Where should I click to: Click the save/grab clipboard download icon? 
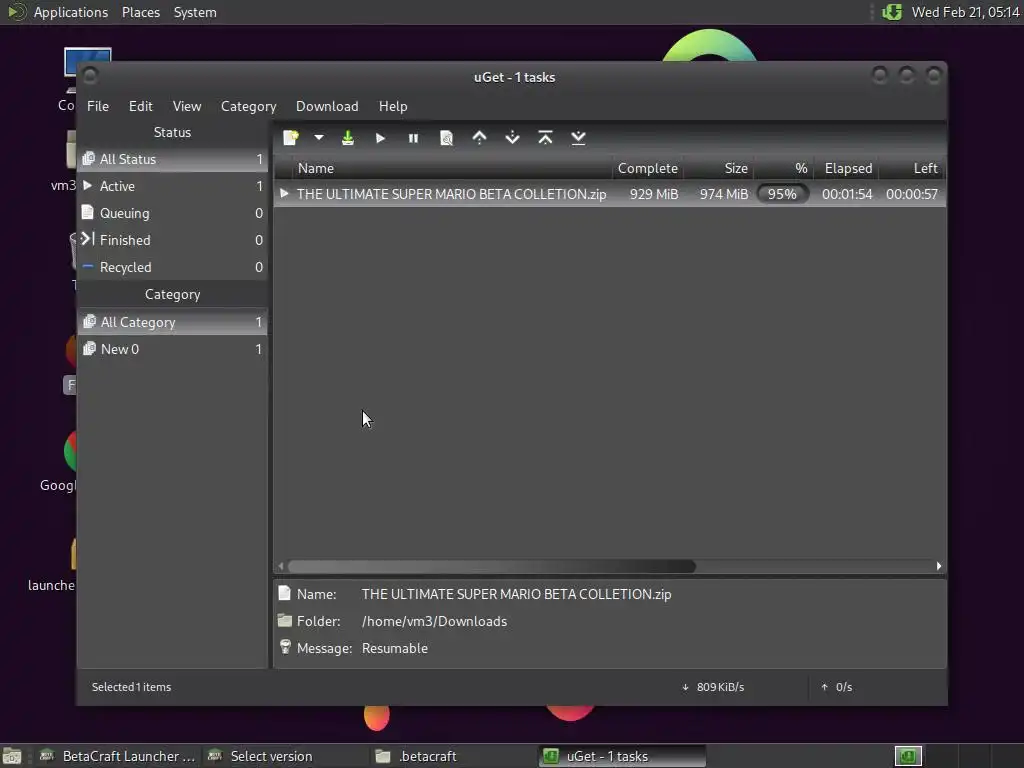tap(348, 138)
